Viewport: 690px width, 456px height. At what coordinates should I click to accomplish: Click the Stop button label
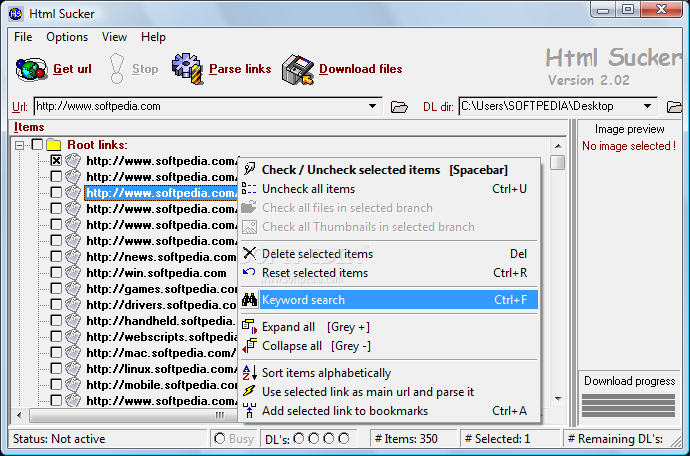pyautogui.click(x=145, y=69)
